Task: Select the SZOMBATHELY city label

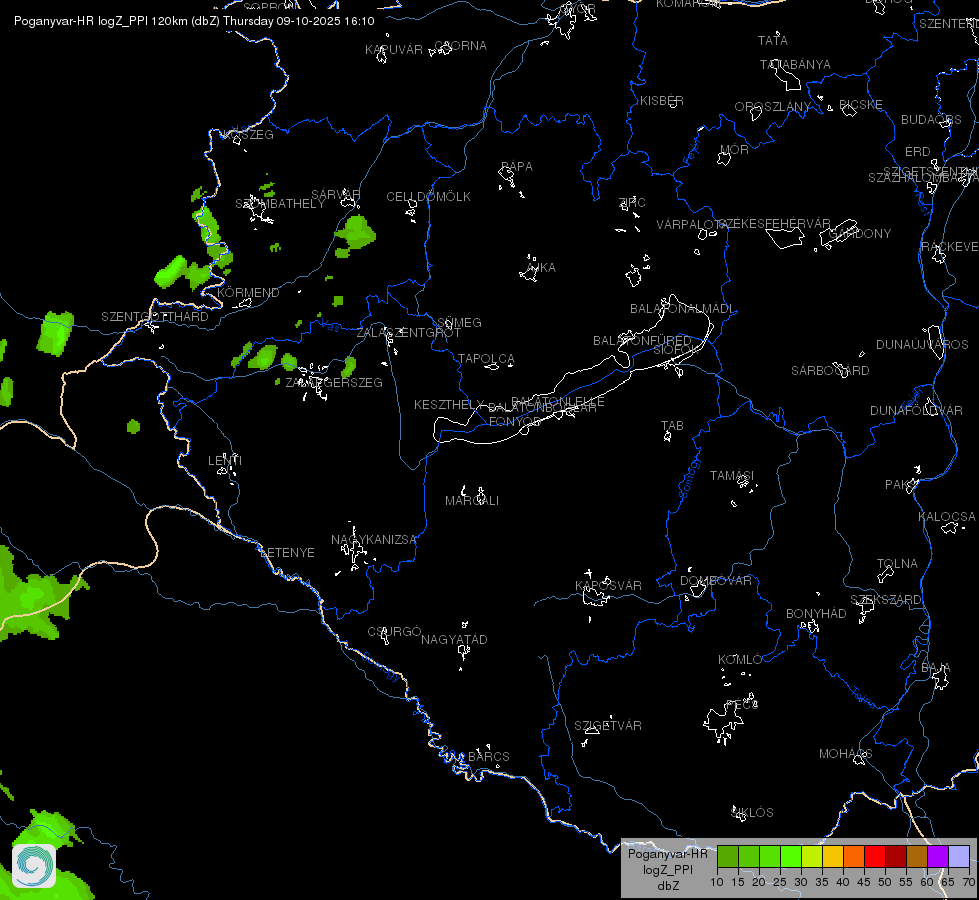Action: tap(280, 204)
